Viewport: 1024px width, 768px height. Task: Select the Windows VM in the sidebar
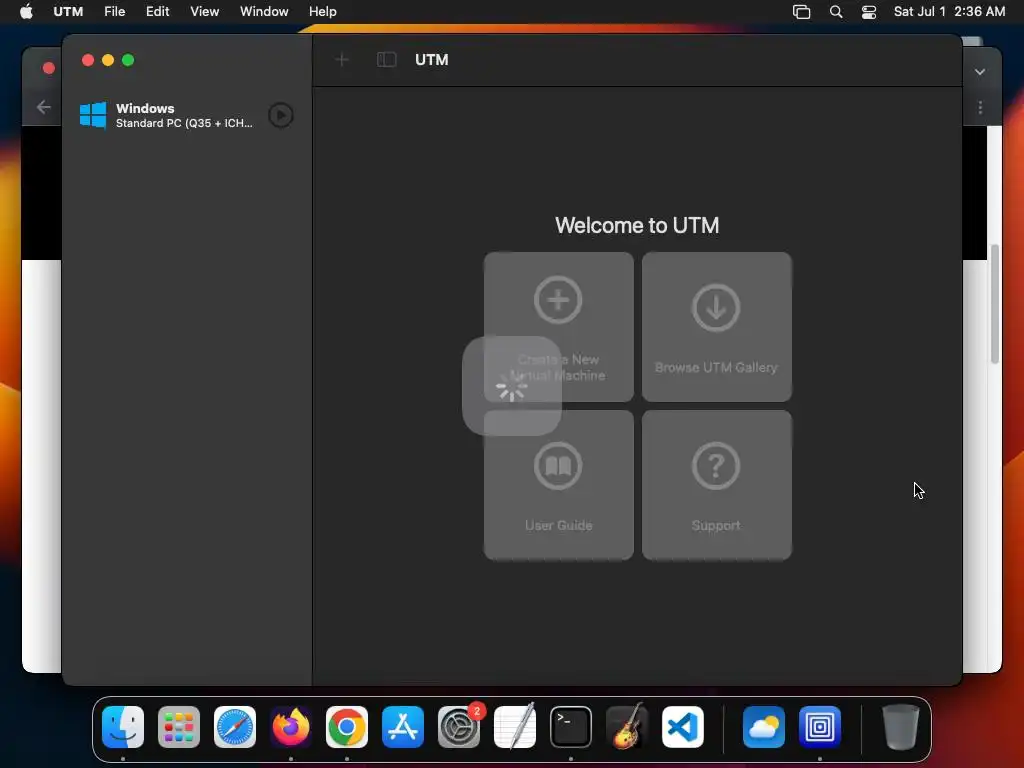187,116
